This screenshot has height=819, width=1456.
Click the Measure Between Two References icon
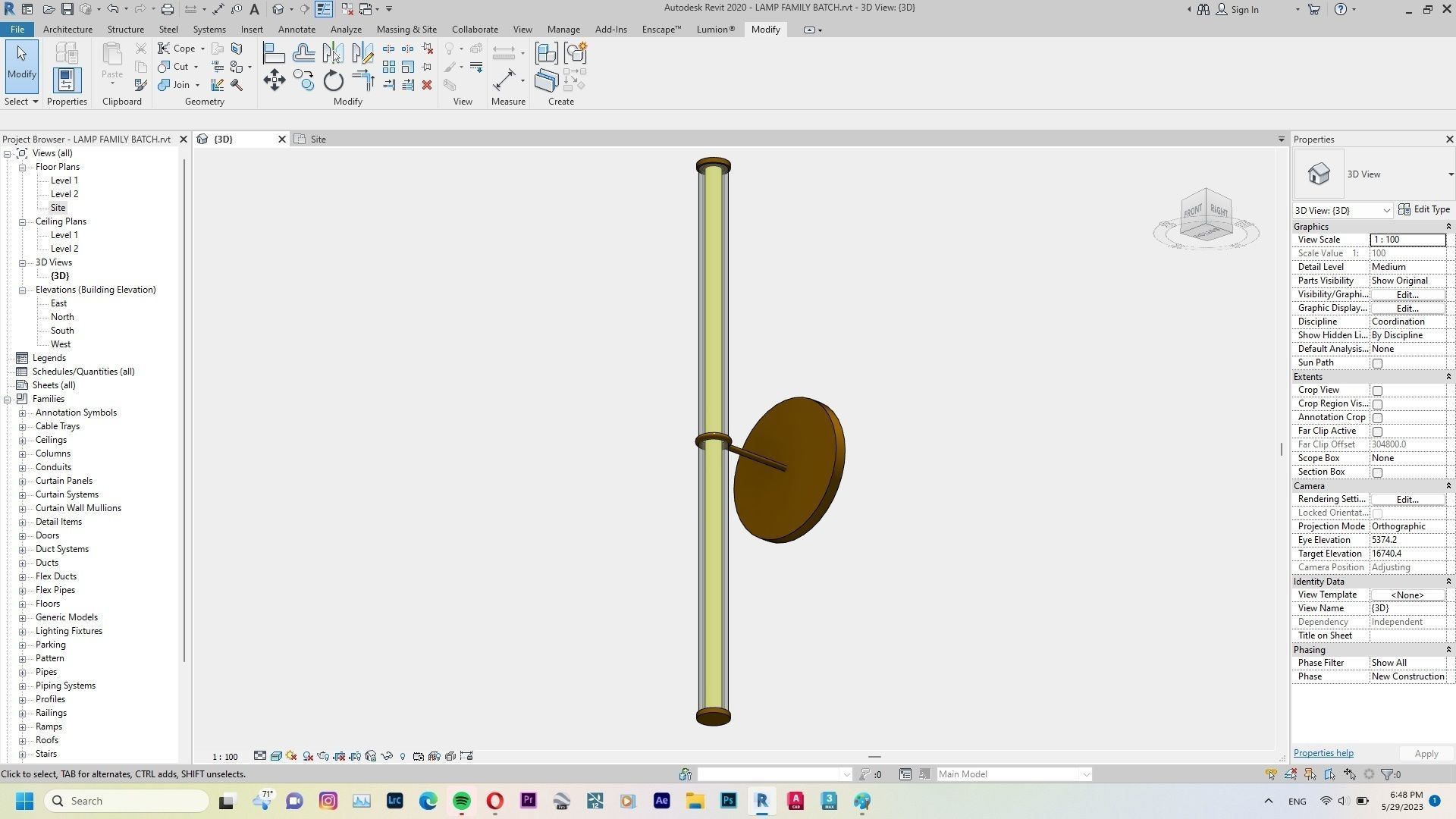[504, 80]
